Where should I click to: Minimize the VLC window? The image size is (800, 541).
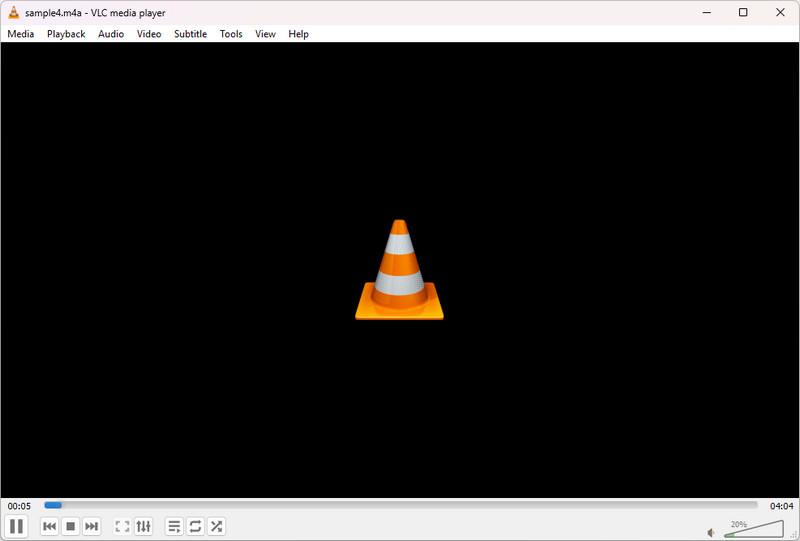tap(707, 13)
